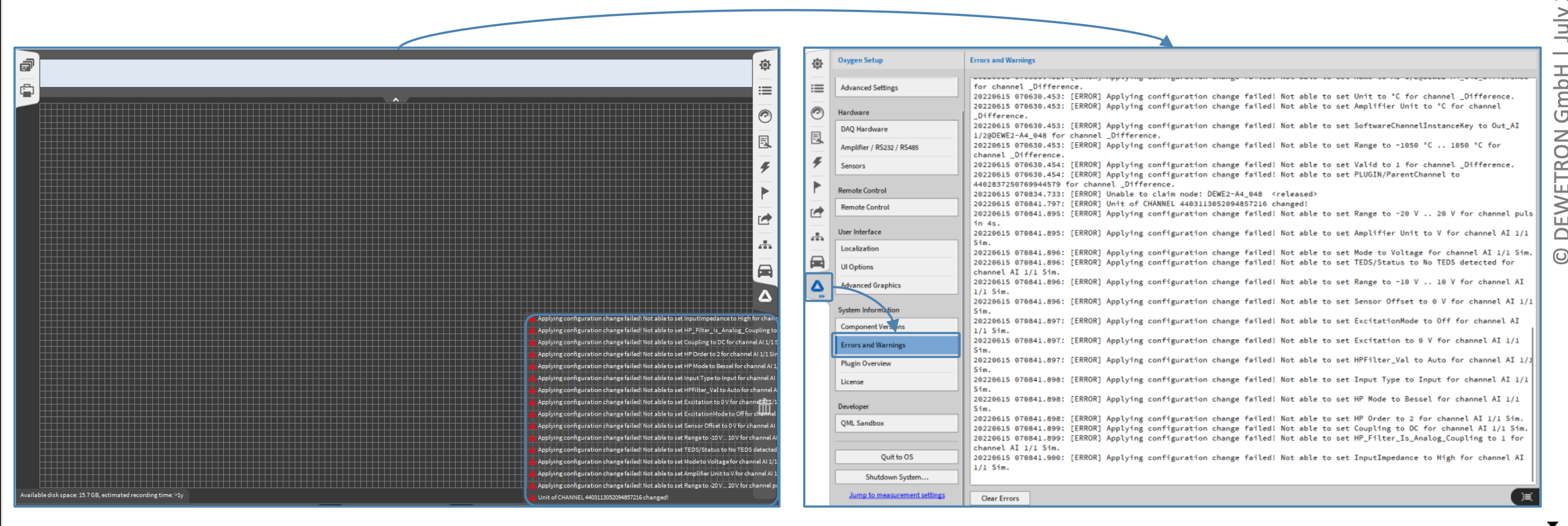Open the Plugin Overview menu item
This screenshot has height=526, width=1568.
pos(896,364)
